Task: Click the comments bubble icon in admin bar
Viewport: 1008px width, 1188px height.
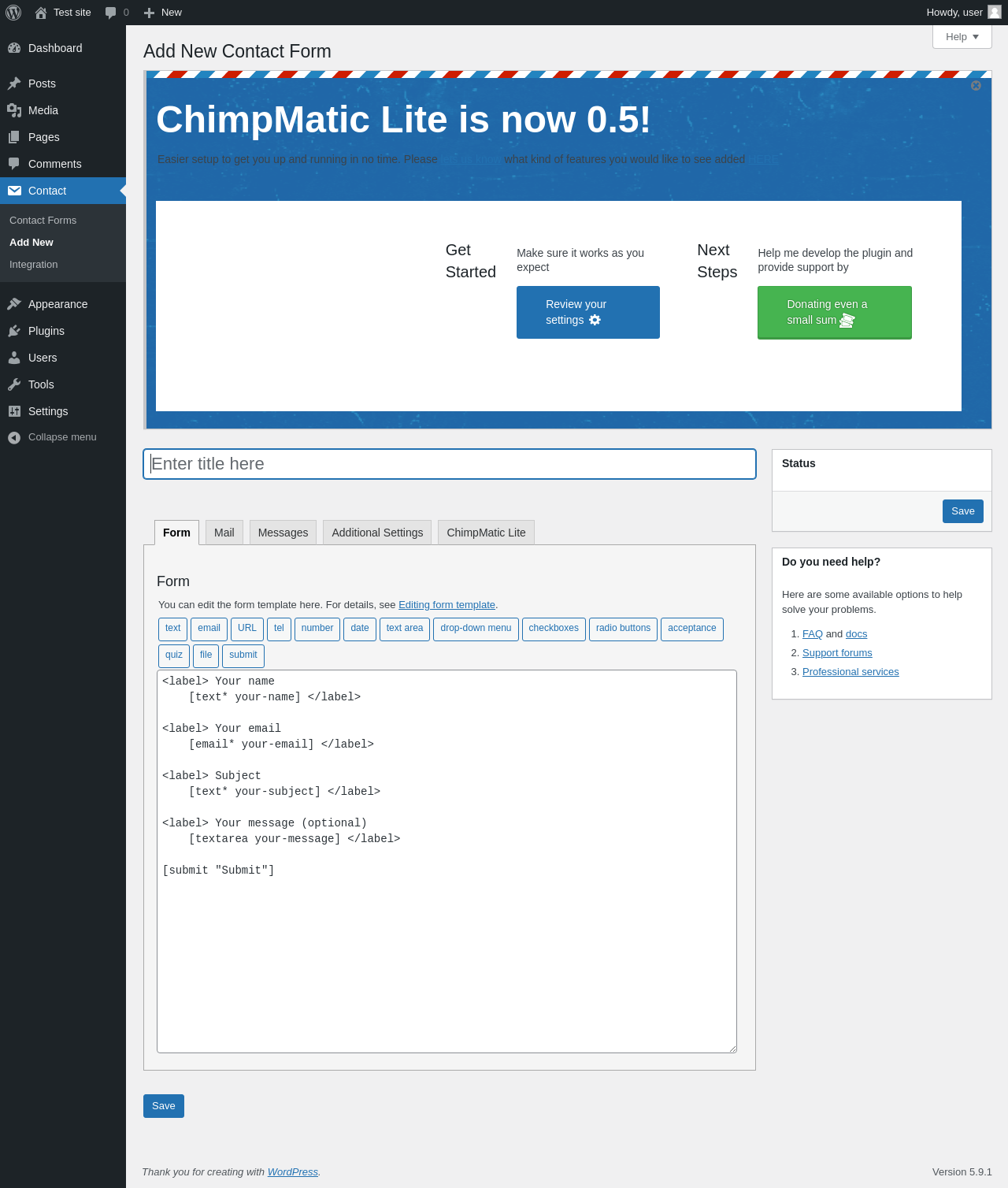Action: 111,13
